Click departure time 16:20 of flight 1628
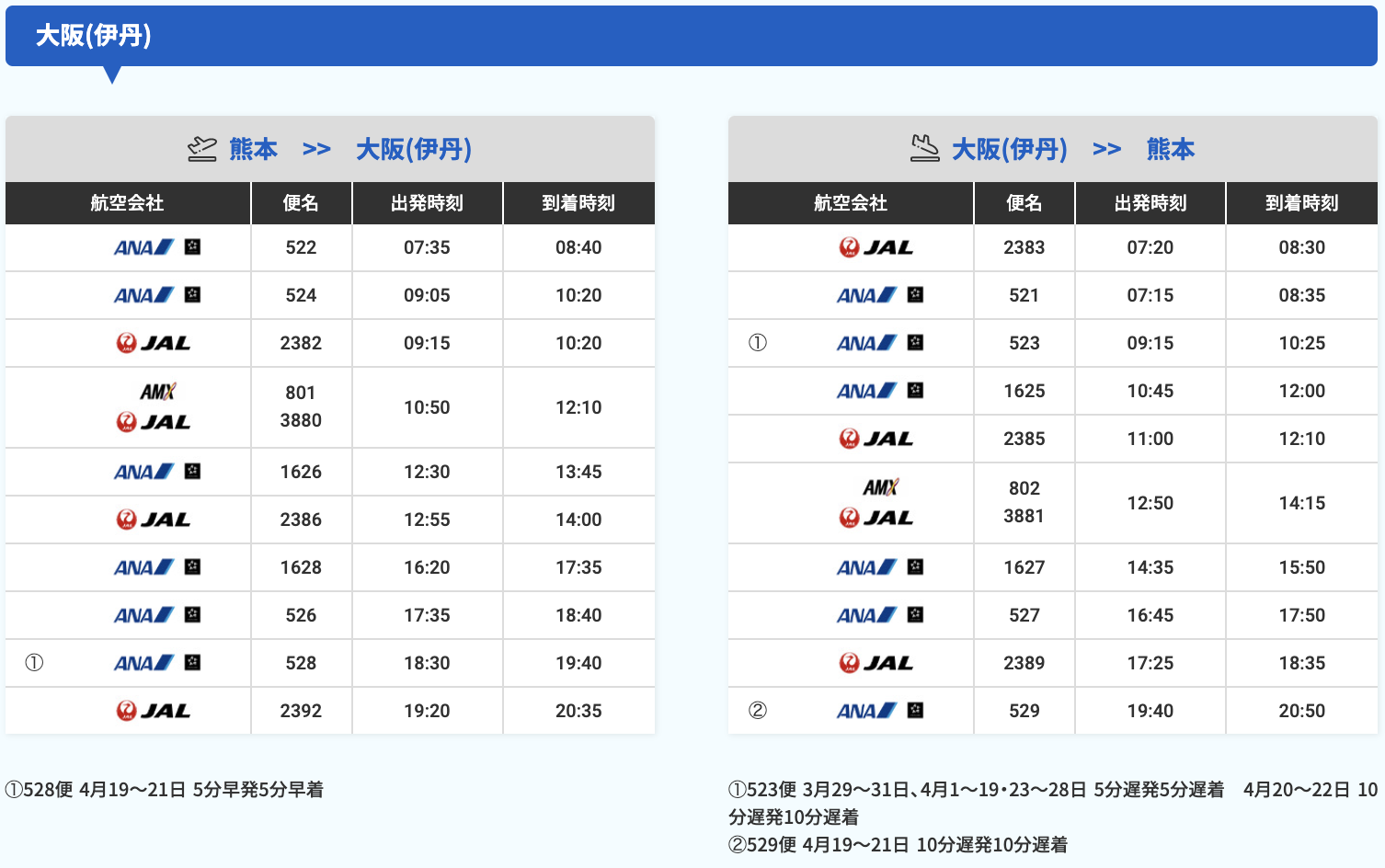1385x868 pixels. point(427,567)
